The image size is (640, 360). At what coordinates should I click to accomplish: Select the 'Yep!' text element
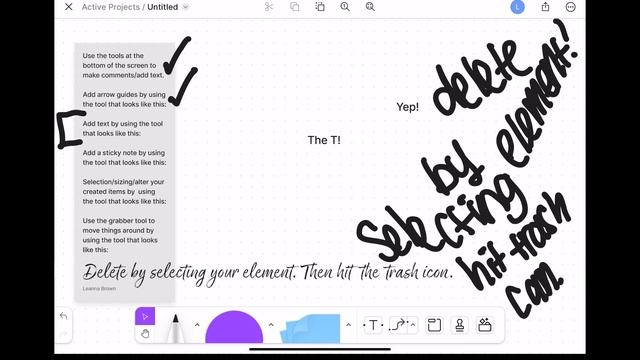tap(407, 107)
